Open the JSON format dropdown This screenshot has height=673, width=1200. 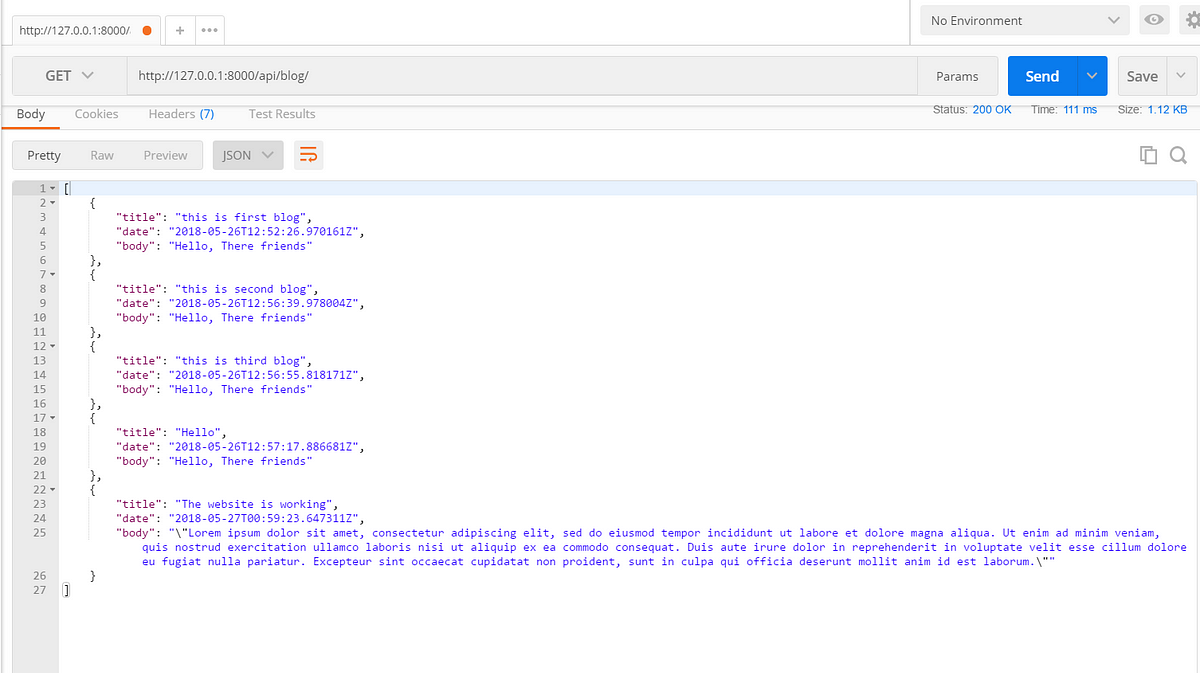(x=248, y=155)
